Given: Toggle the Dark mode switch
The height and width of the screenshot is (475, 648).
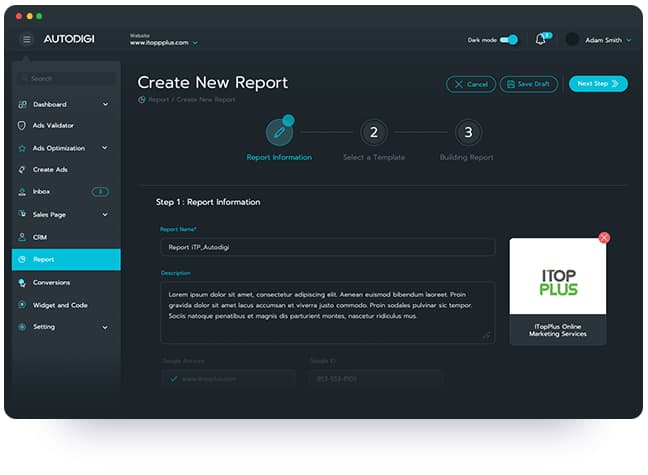Looking at the screenshot, I should [509, 40].
